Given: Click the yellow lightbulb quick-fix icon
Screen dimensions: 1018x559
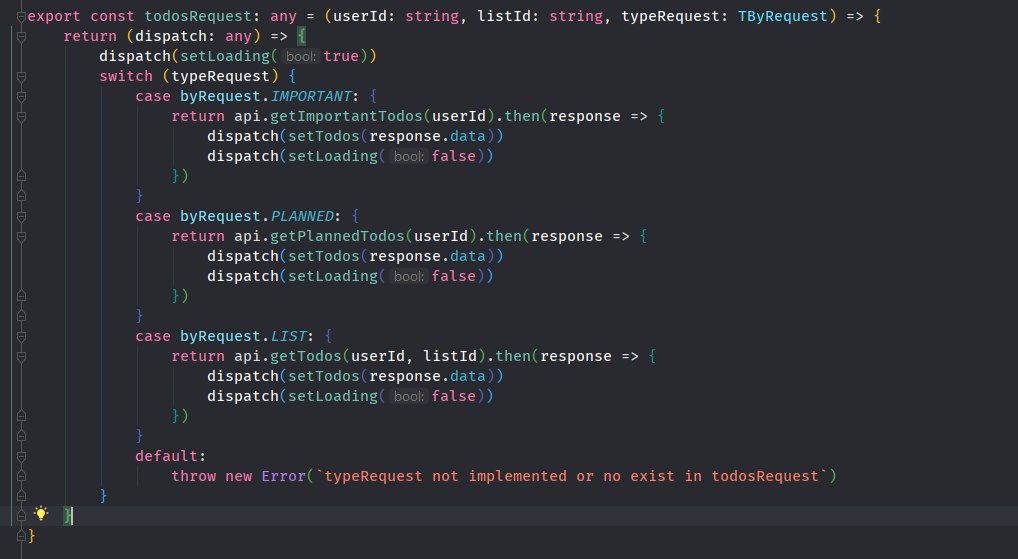Looking at the screenshot, I should pos(41,514).
